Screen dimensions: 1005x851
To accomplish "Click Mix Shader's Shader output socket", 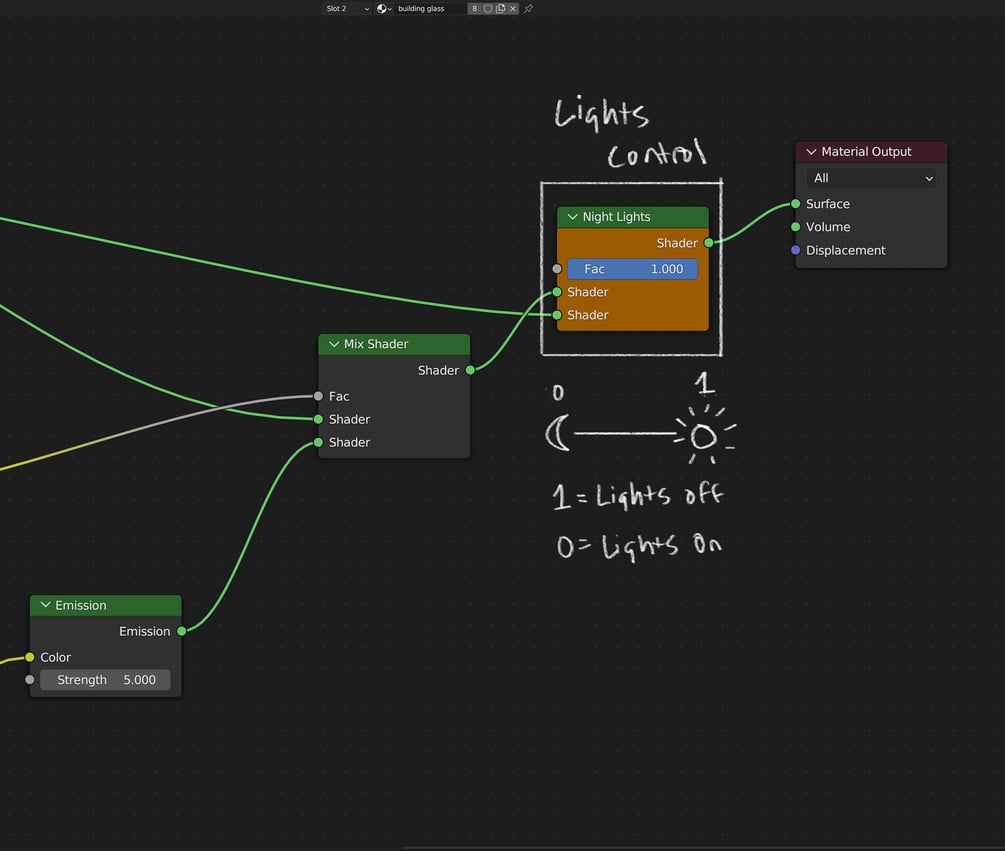I will (470, 370).
